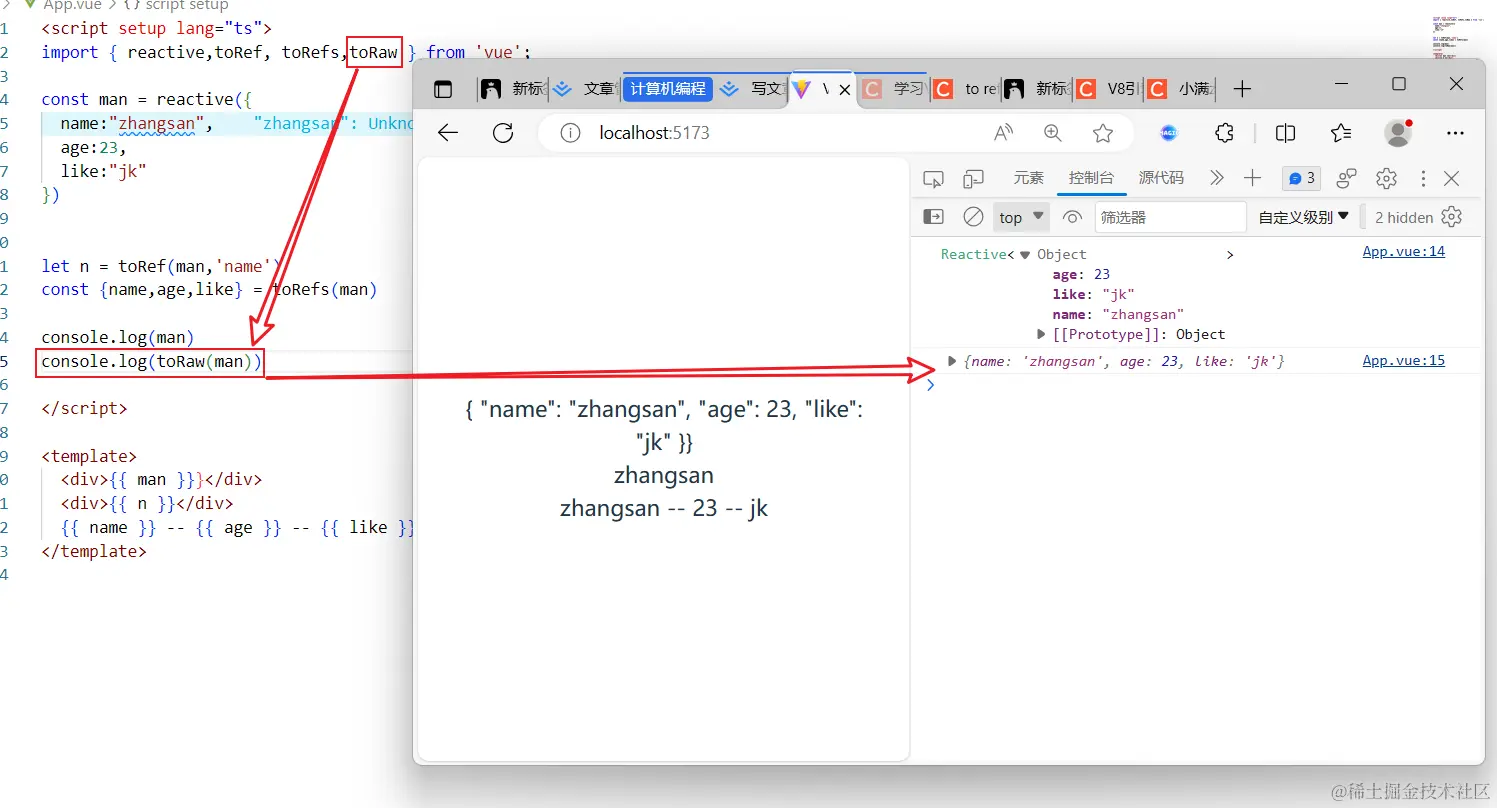Open DevTools settings gear
1497x808 pixels.
point(1386,178)
